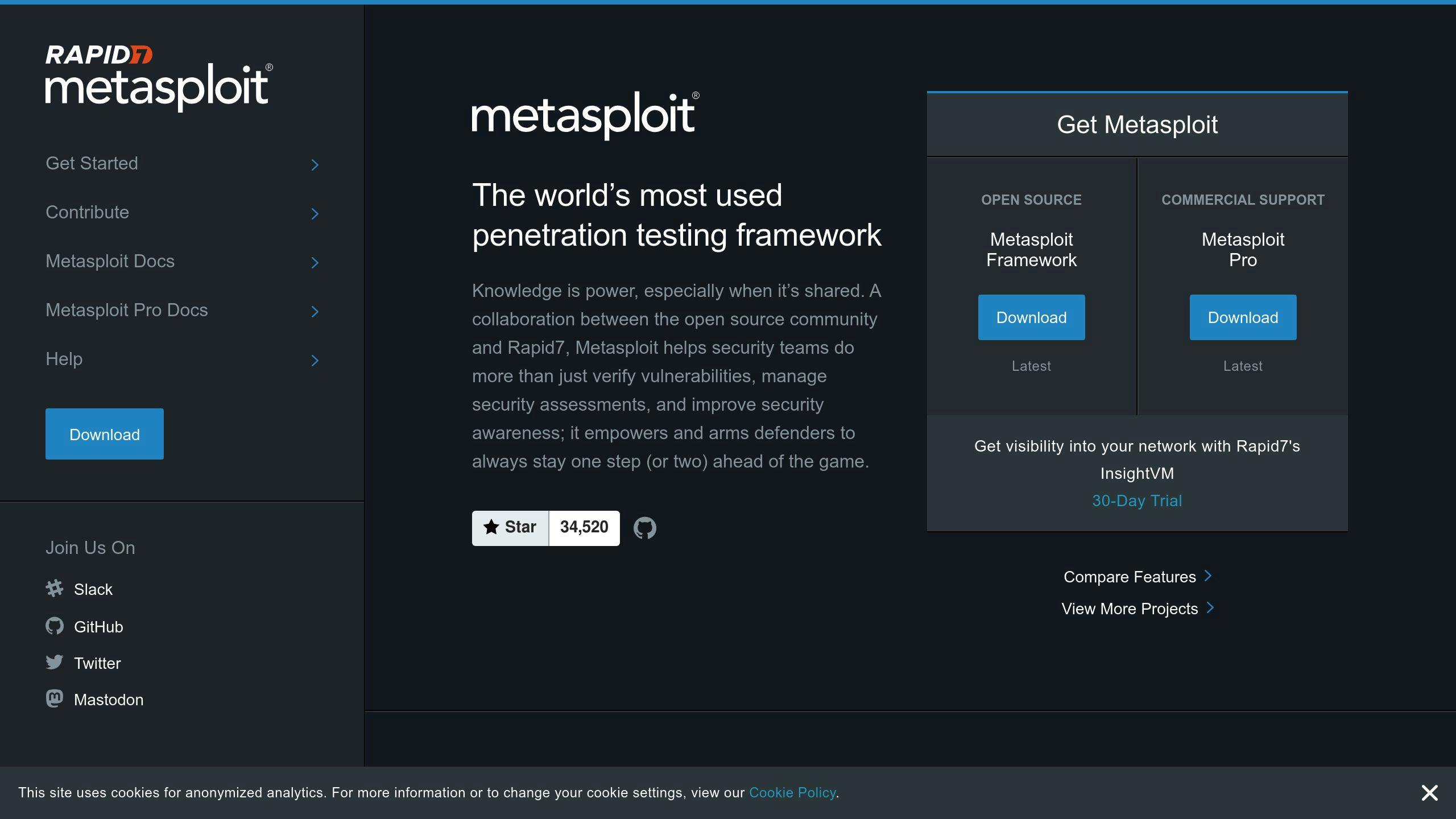
Task: Click the GitHub octocat icon in sidebar
Action: pyautogui.click(x=55, y=626)
